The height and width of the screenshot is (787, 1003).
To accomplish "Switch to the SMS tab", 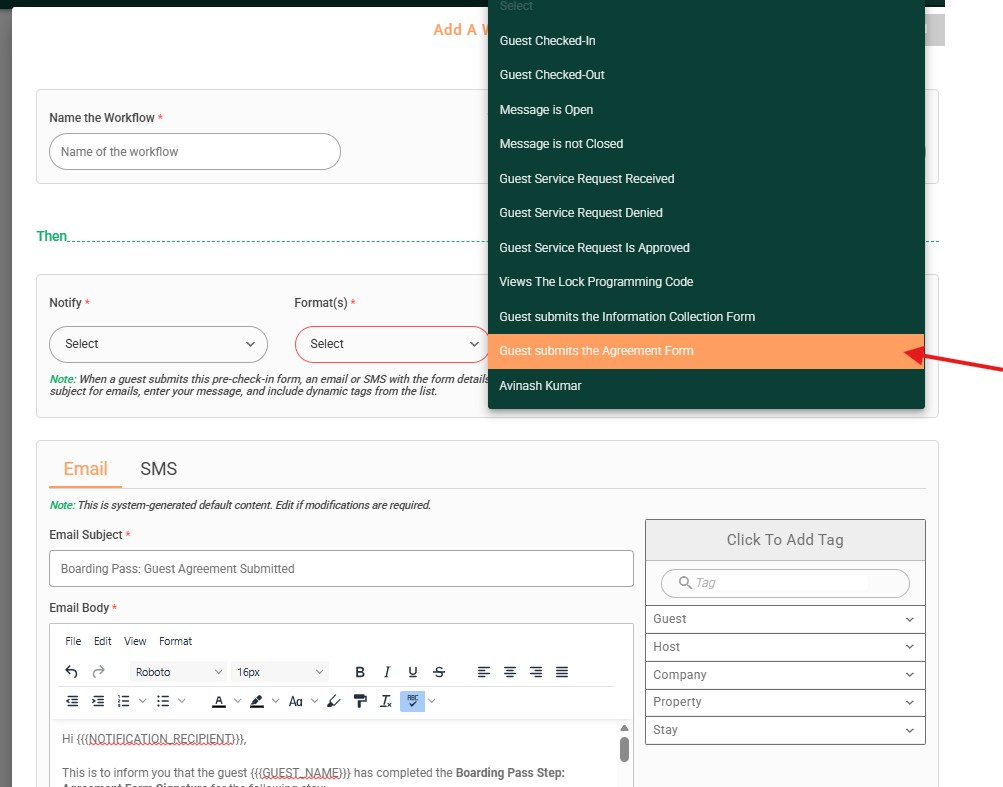I will coord(159,469).
